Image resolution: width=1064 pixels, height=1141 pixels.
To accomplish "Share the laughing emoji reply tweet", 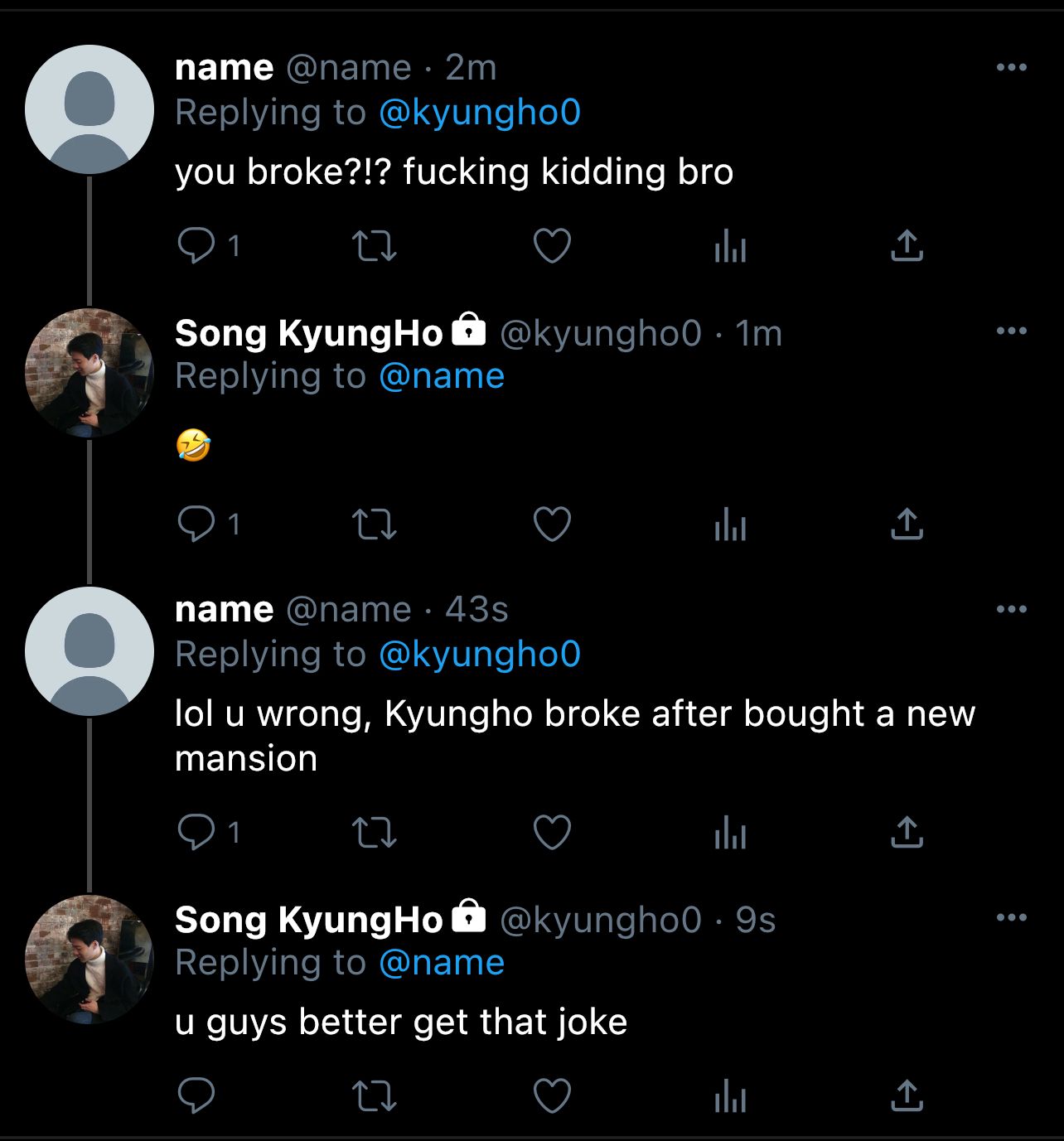I will click(x=907, y=524).
